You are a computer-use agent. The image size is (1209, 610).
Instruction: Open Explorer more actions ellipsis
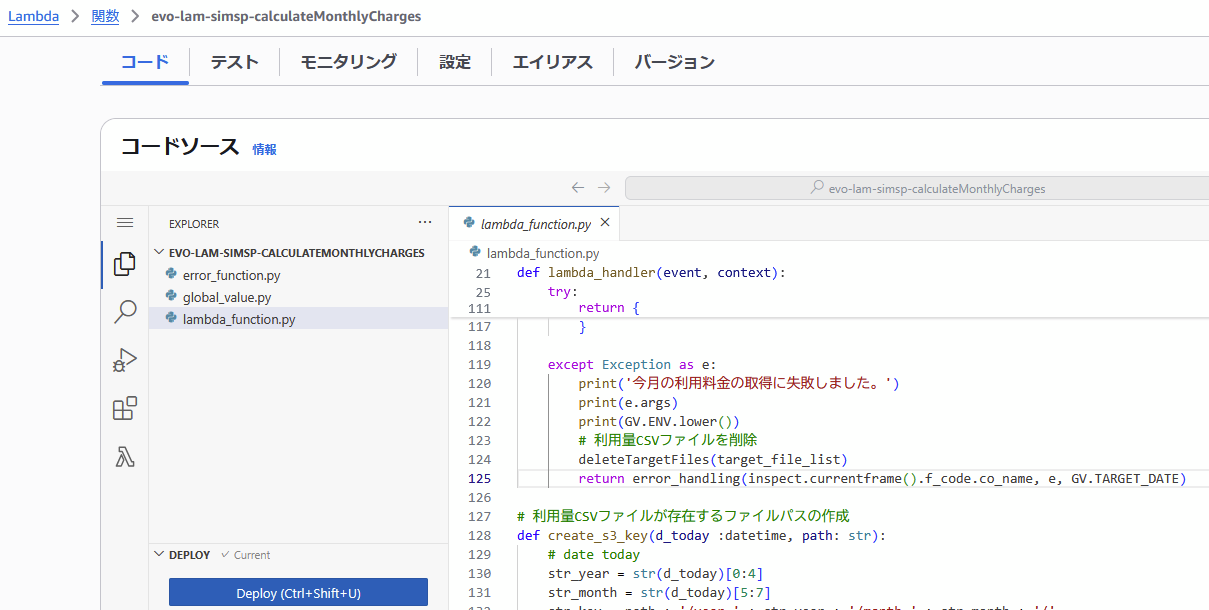click(425, 223)
